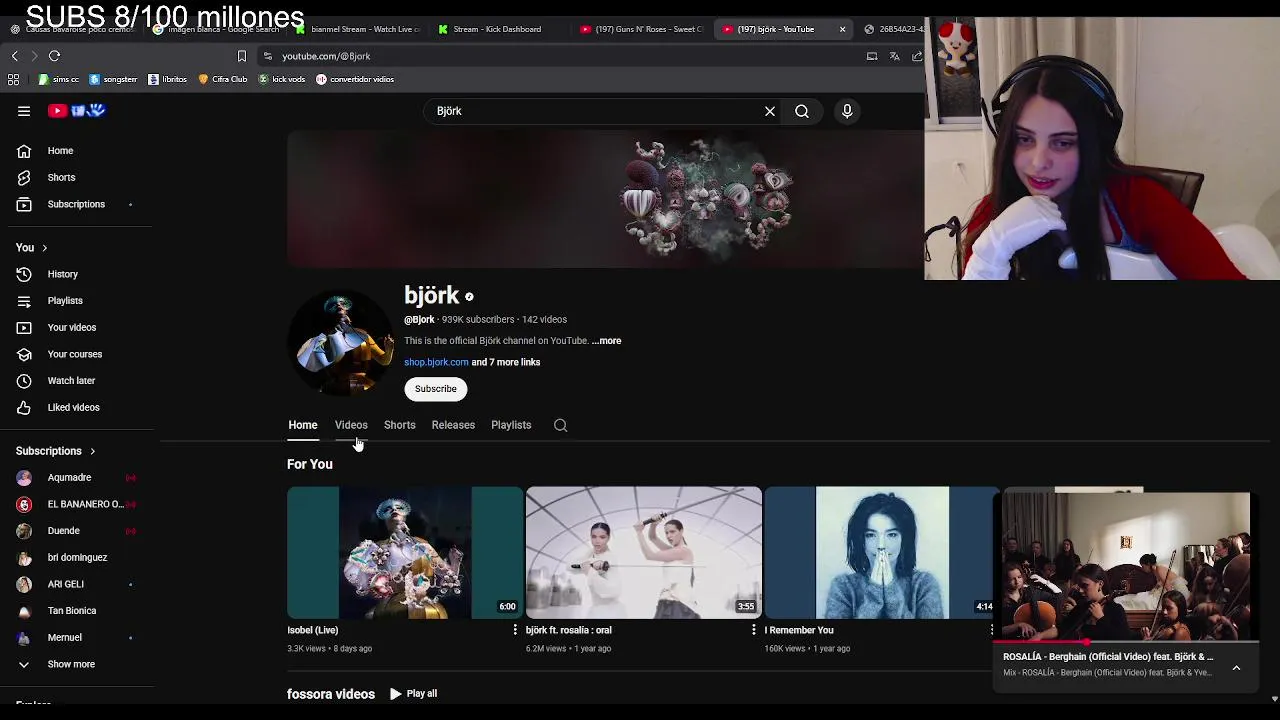Open options menu for Isobel (Live)

tap(515, 630)
